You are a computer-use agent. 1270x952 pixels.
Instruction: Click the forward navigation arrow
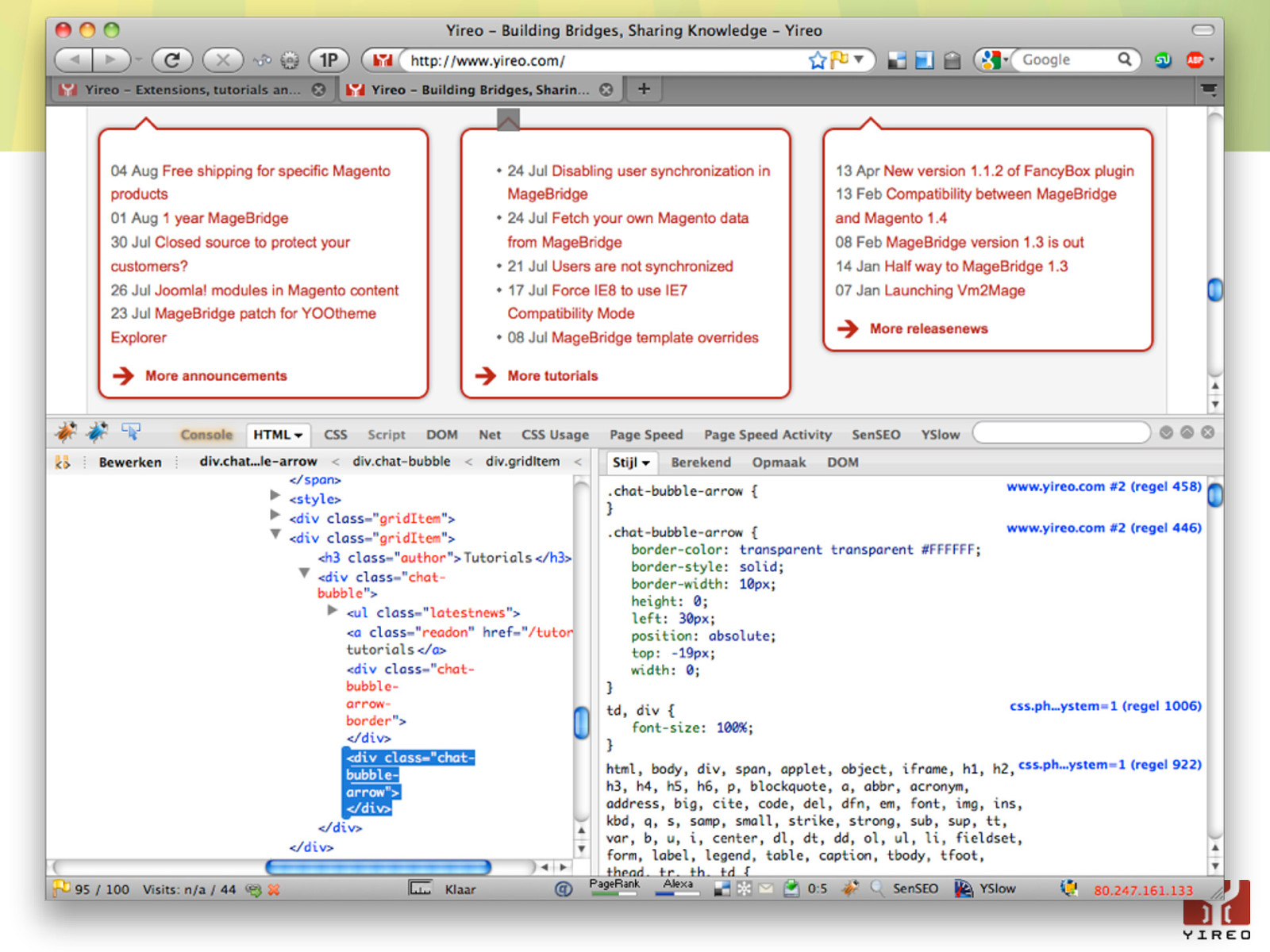pyautogui.click(x=111, y=59)
